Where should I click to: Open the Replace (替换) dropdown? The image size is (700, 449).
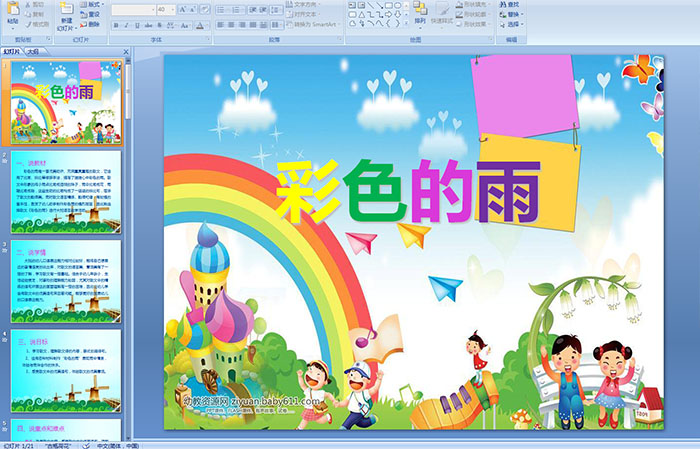[x=512, y=14]
